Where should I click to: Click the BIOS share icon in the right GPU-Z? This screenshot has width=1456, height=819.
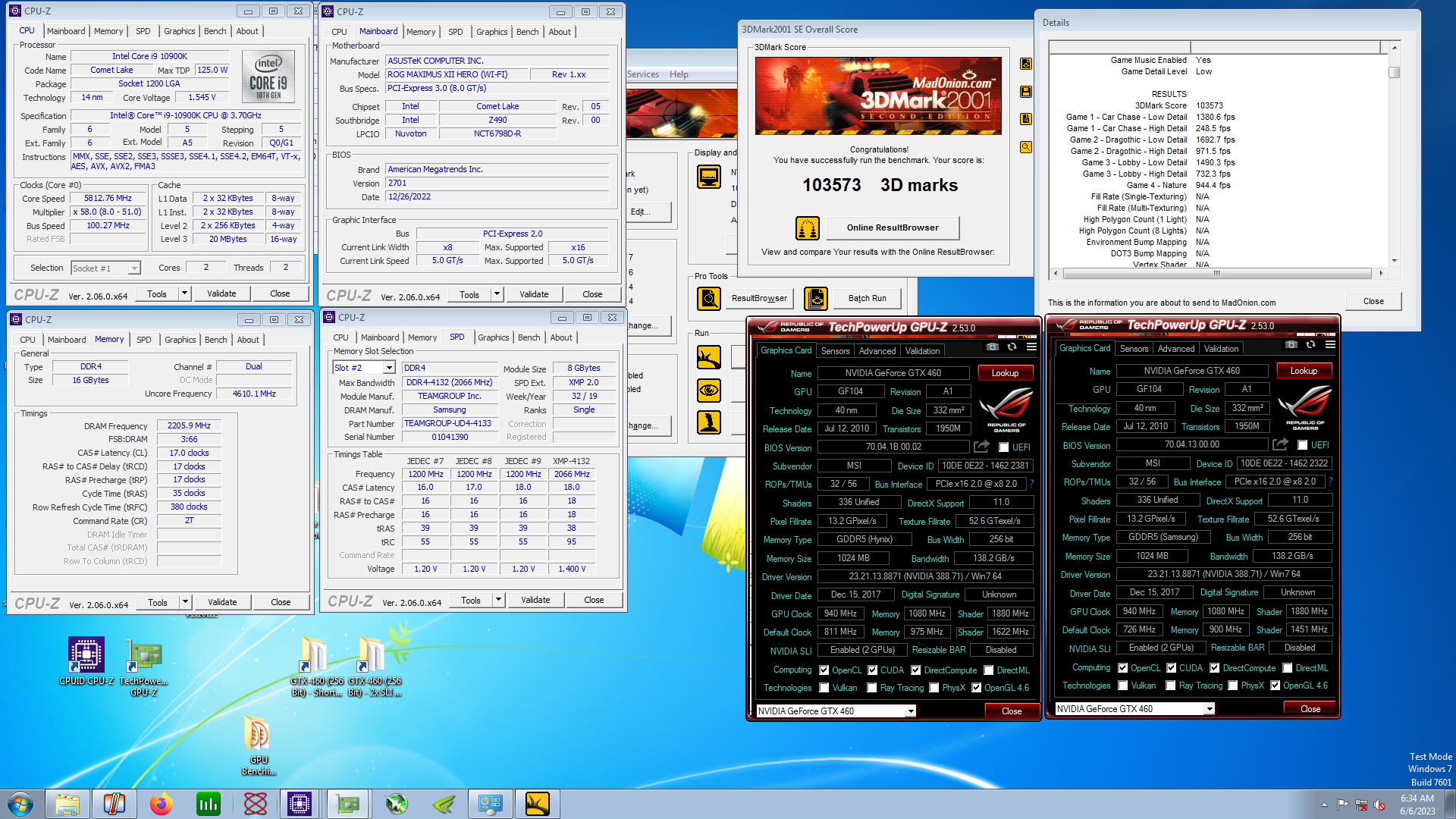pos(1281,444)
